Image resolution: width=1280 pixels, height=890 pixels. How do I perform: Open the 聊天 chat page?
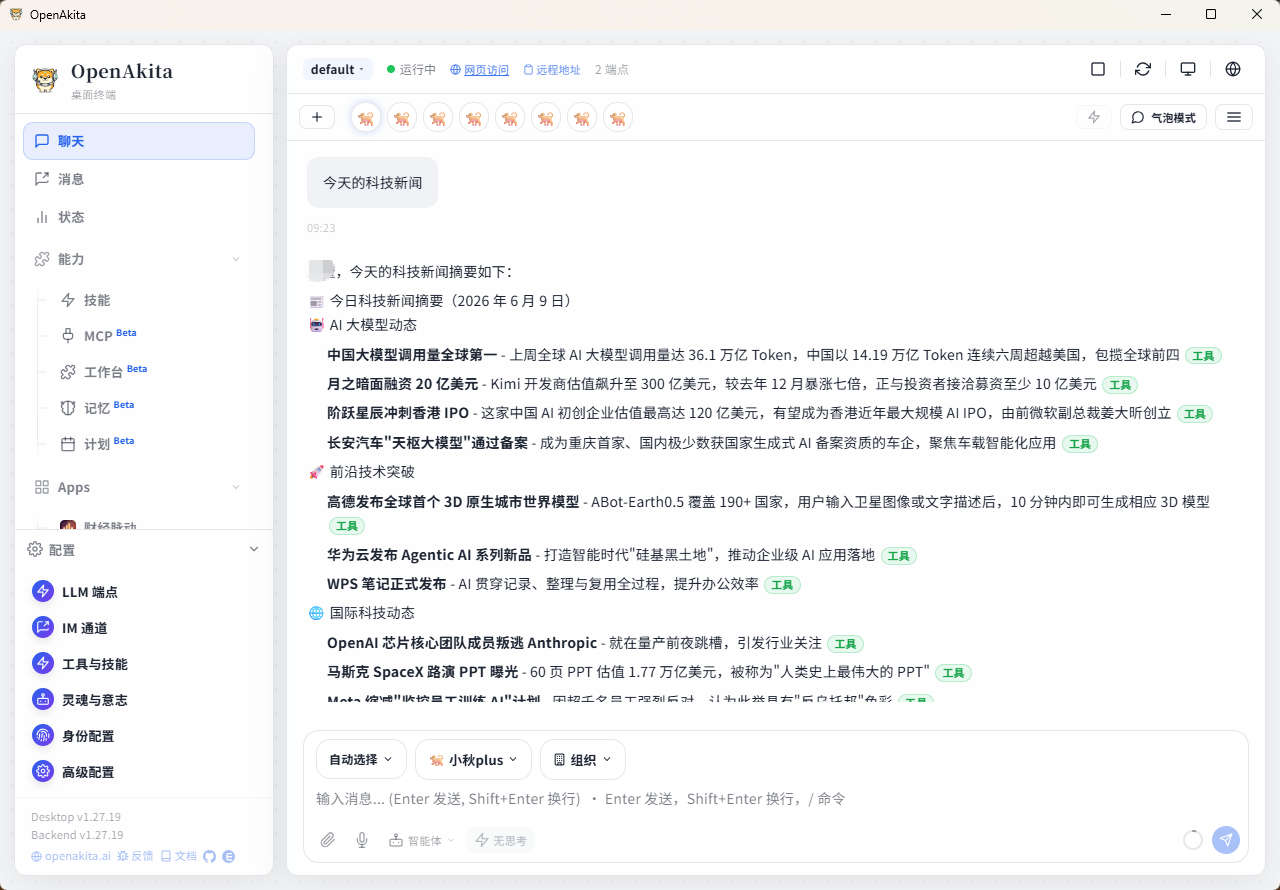click(139, 141)
